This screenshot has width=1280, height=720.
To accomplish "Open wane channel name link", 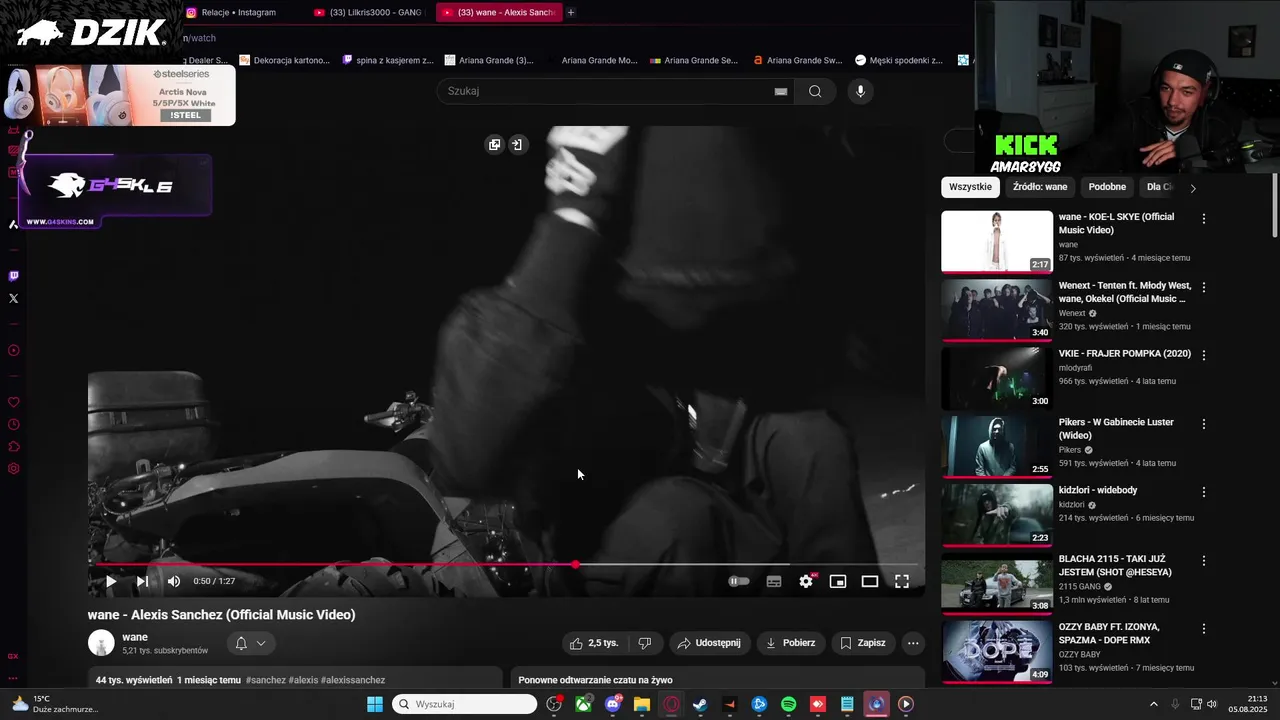I will point(135,637).
